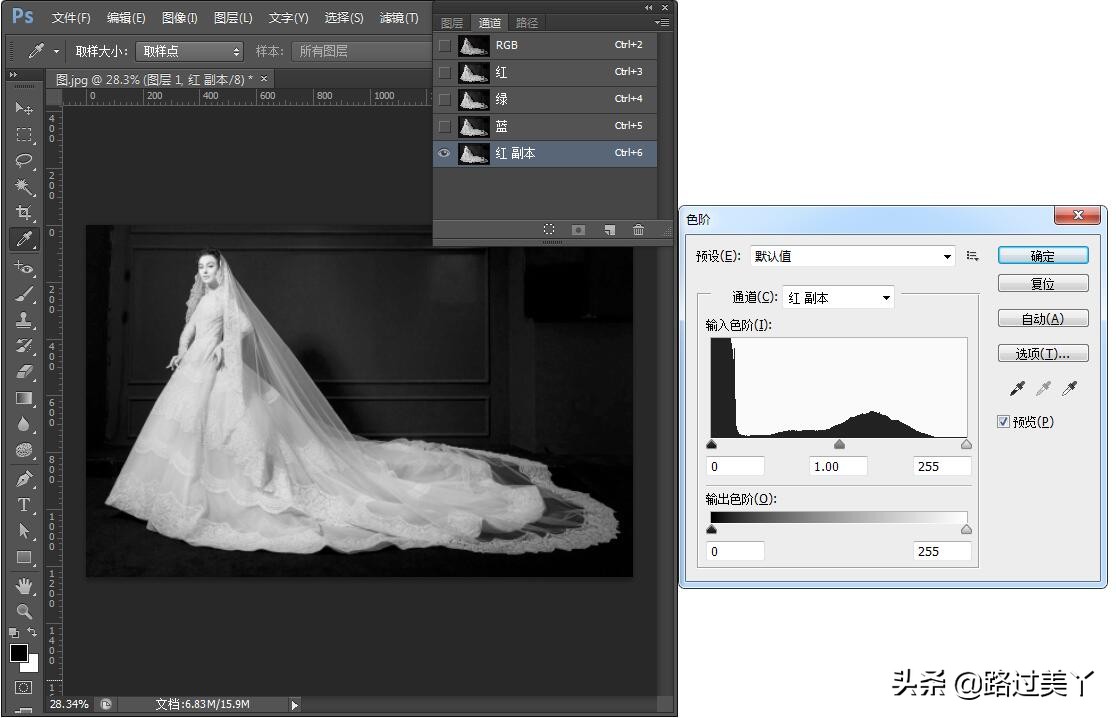Open the 通道 dropdown in Levels
The width and height of the screenshot is (1116, 718).
838,297
